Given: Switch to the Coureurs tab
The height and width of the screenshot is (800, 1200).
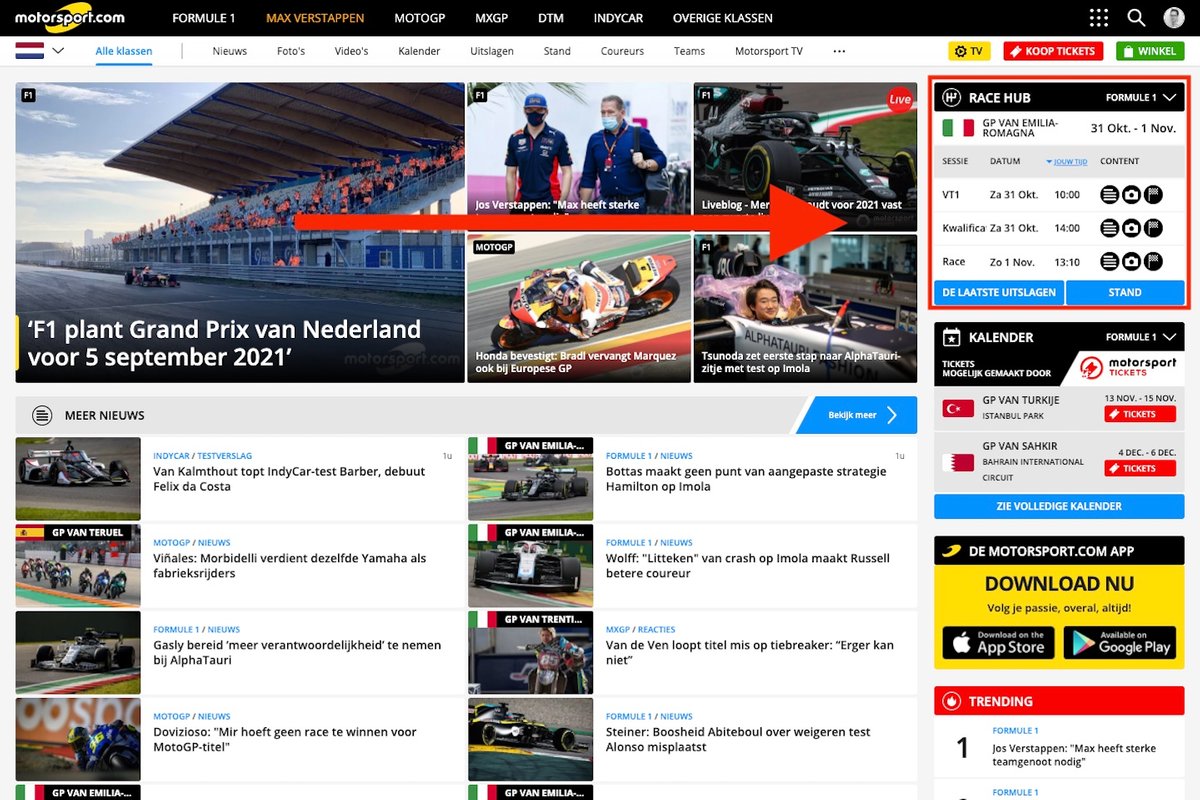Looking at the screenshot, I should tap(623, 51).
